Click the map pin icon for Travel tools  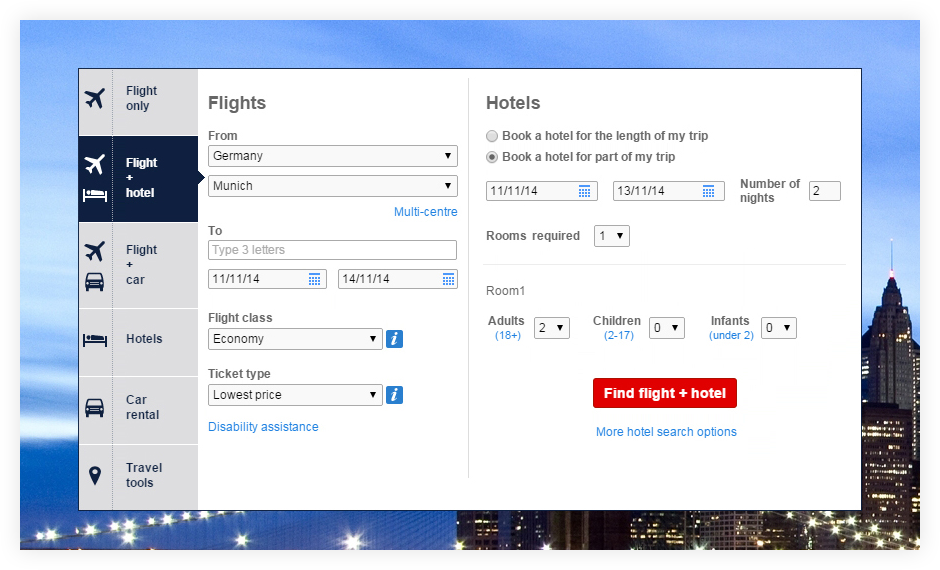pyautogui.click(x=95, y=476)
